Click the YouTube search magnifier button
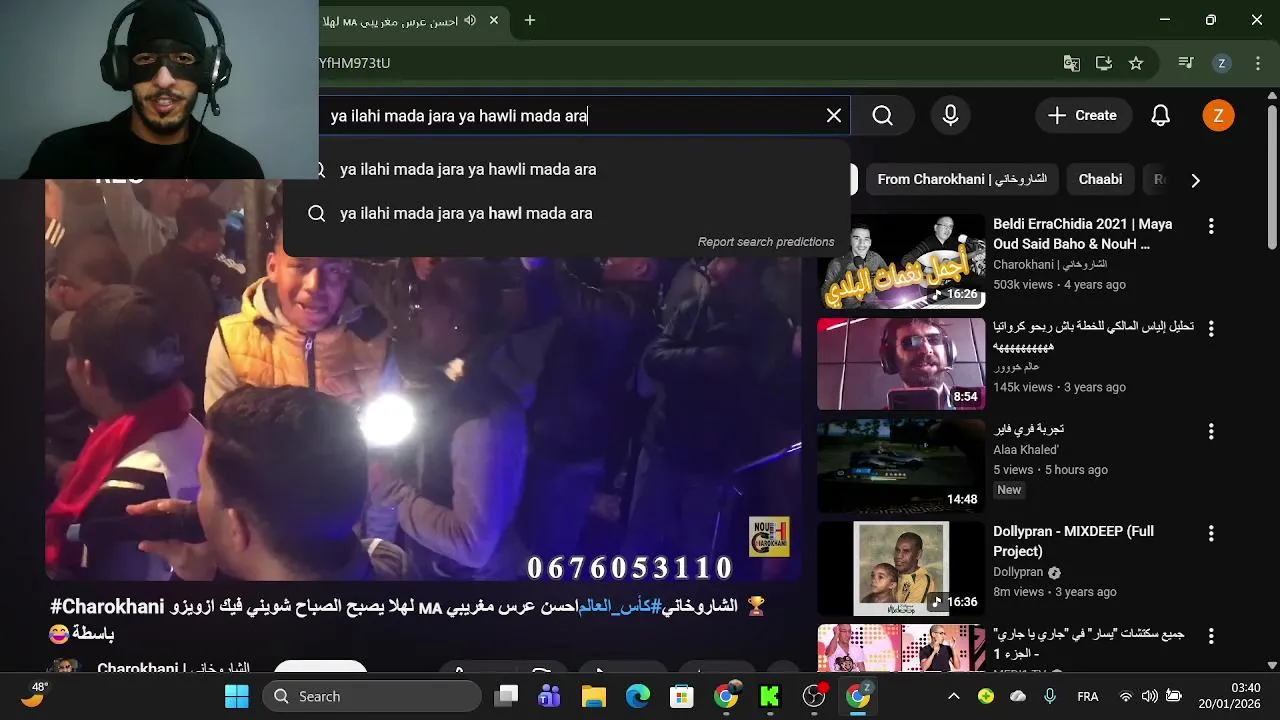Image resolution: width=1280 pixels, height=720 pixels. pos(883,116)
